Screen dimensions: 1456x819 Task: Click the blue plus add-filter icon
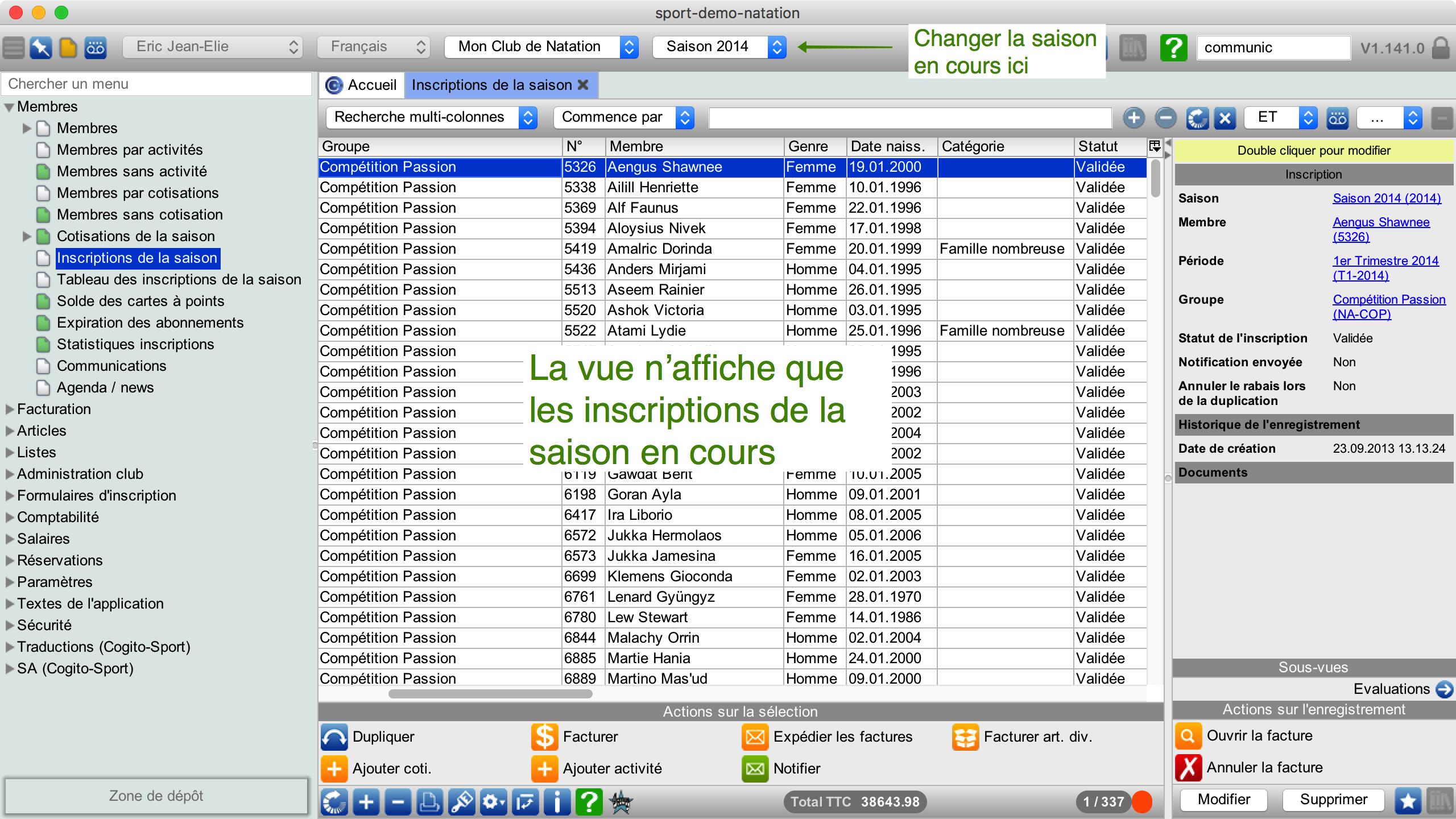point(1134,118)
